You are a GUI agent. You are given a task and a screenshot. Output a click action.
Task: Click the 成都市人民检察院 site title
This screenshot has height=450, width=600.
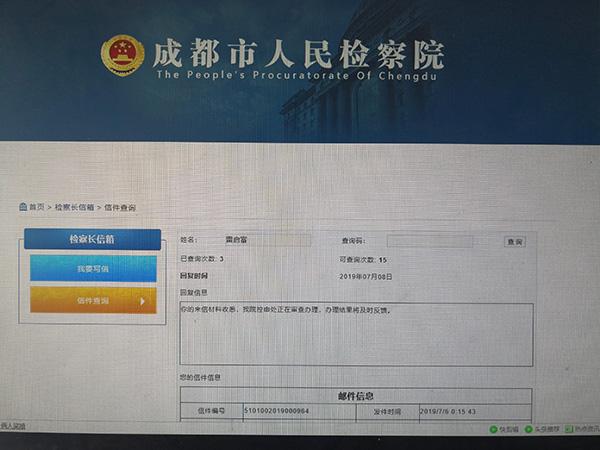[298, 54]
